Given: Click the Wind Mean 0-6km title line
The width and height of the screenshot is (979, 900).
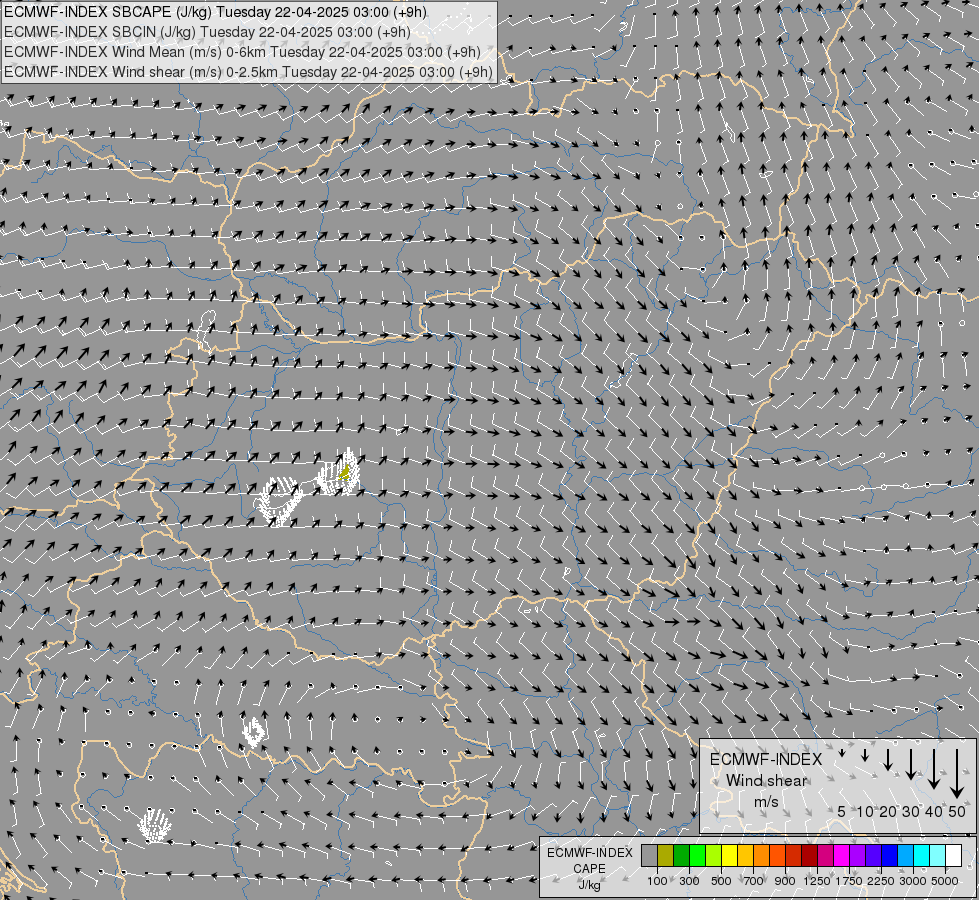Looking at the screenshot, I should click(x=242, y=52).
